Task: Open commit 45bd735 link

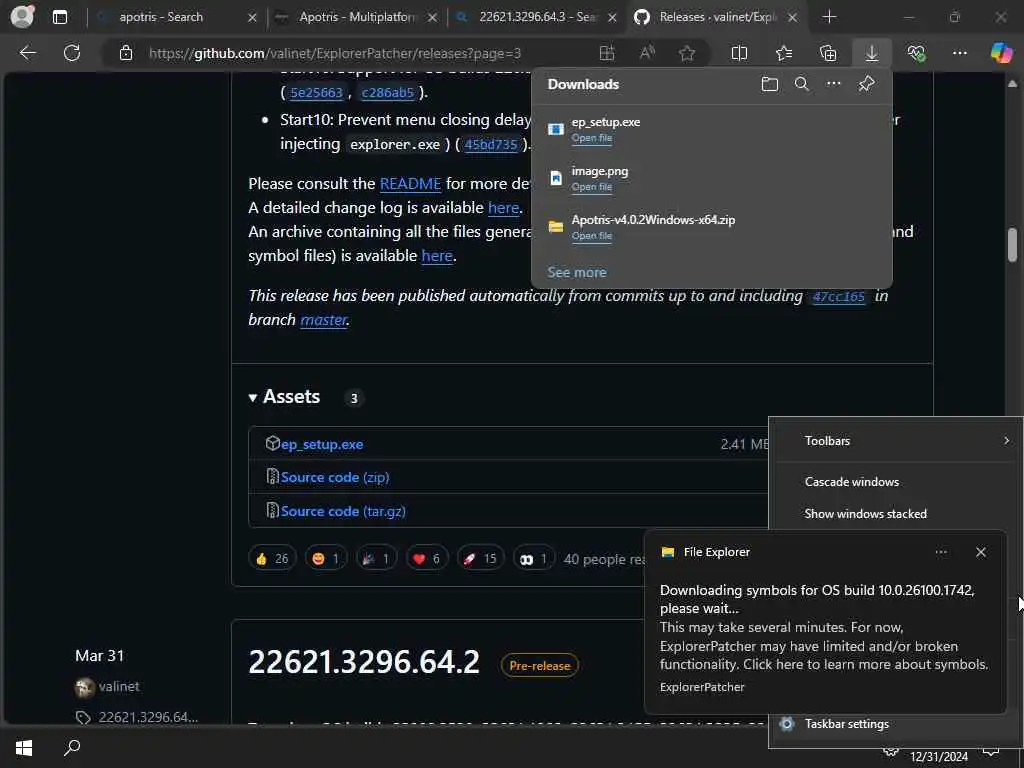Action: pyautogui.click(x=491, y=144)
